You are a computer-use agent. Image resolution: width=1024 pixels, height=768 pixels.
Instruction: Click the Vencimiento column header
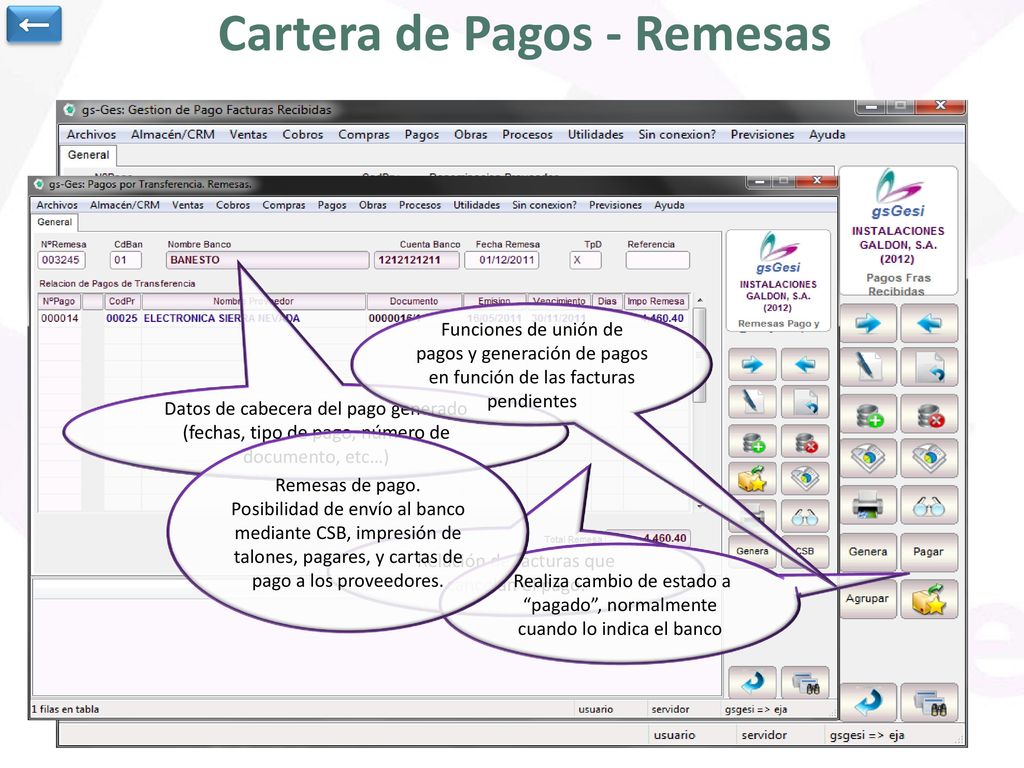coord(559,301)
